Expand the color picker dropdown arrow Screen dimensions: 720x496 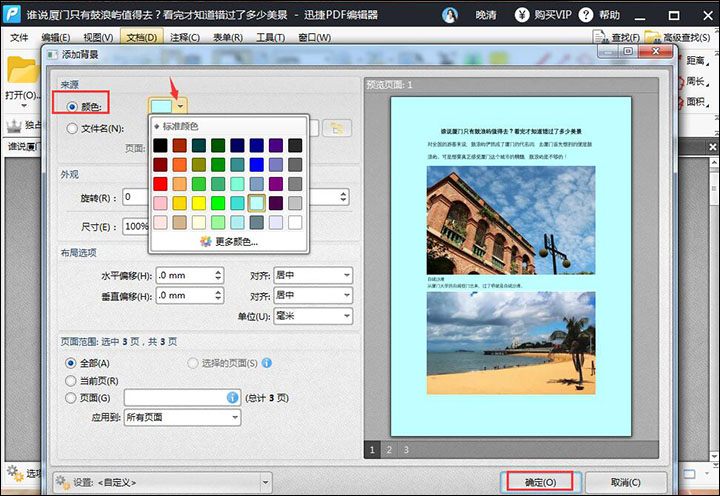pos(179,106)
